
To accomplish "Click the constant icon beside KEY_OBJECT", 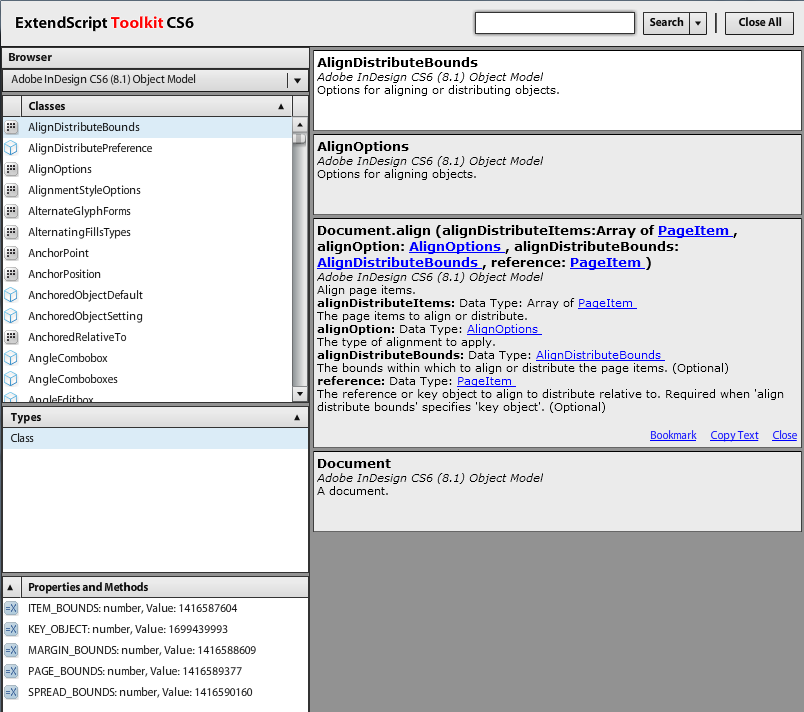I will (x=11, y=629).
